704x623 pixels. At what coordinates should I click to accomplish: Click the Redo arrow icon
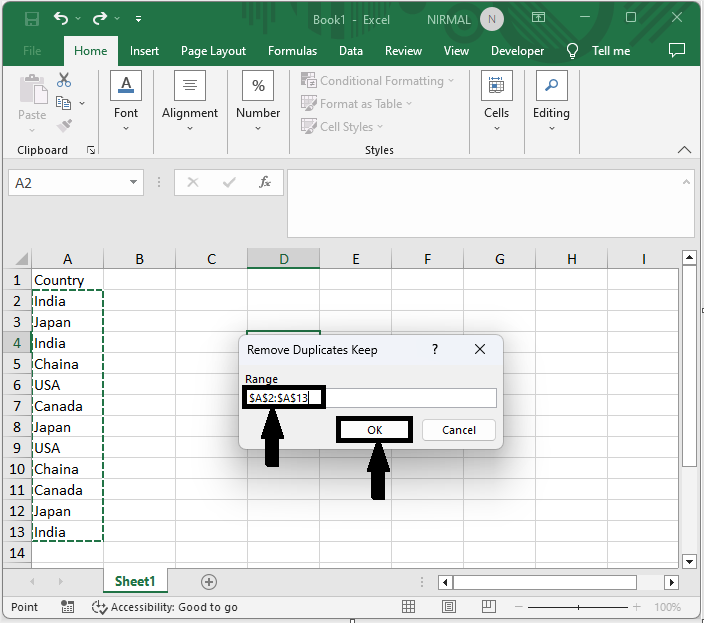(x=100, y=18)
